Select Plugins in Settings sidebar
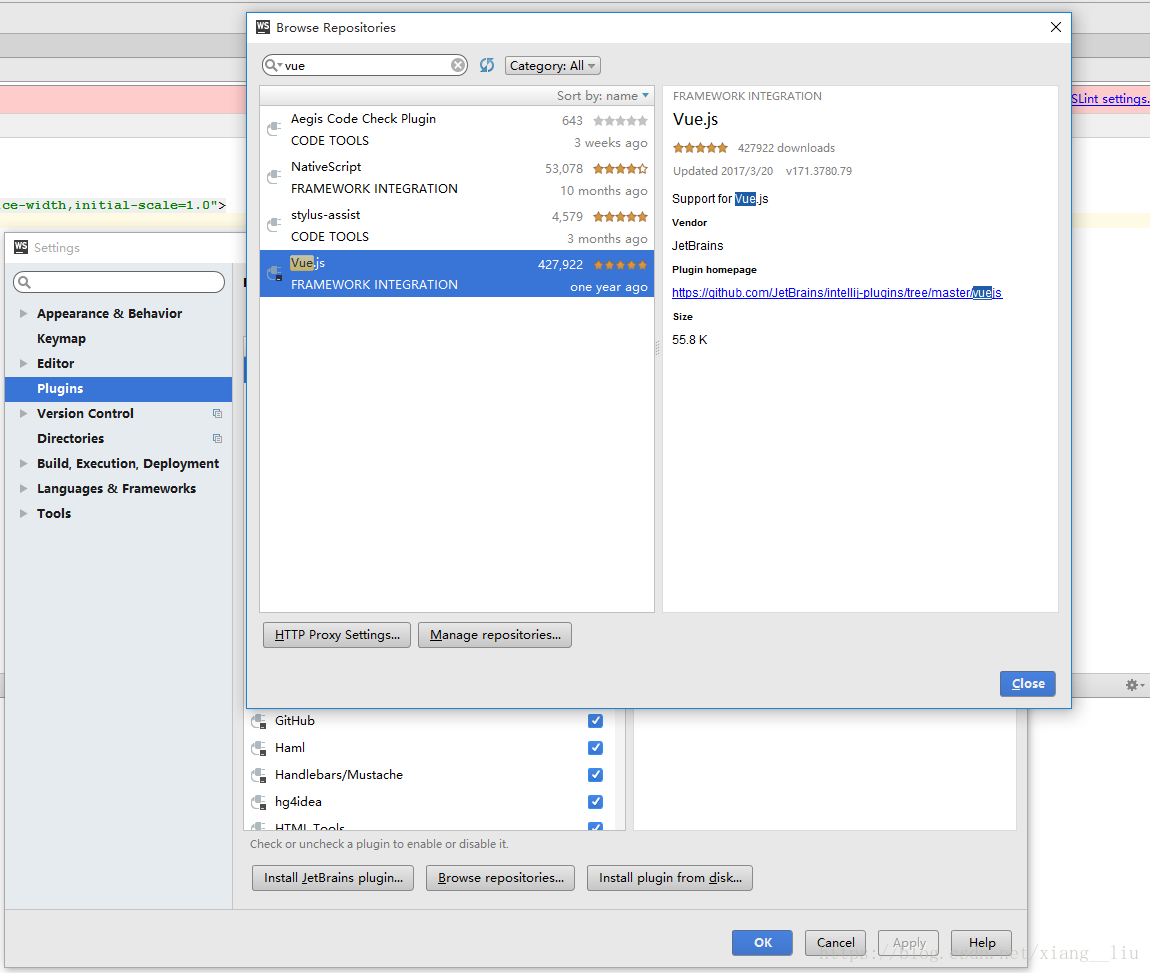1150x973 pixels. click(x=60, y=389)
